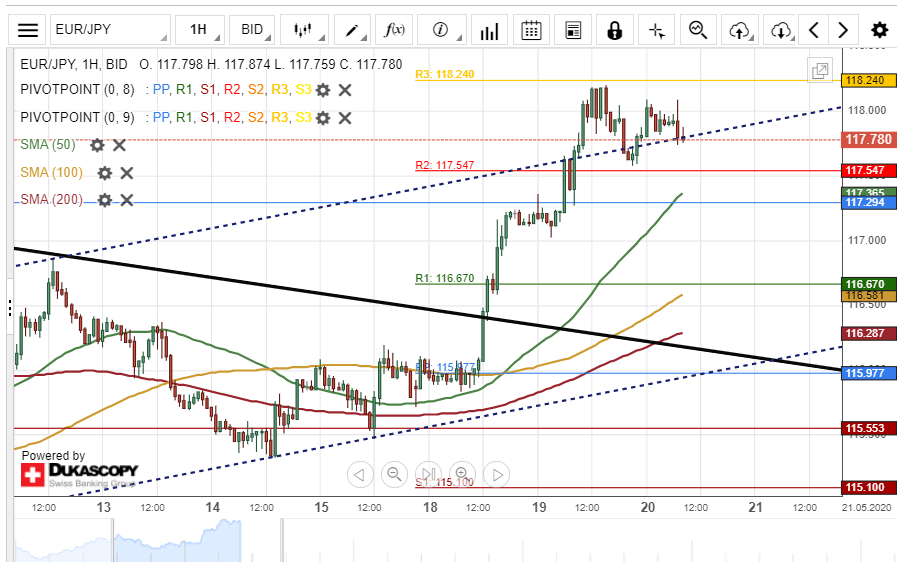Toggle the padlock lock icon
903x564 pixels.
[614, 30]
